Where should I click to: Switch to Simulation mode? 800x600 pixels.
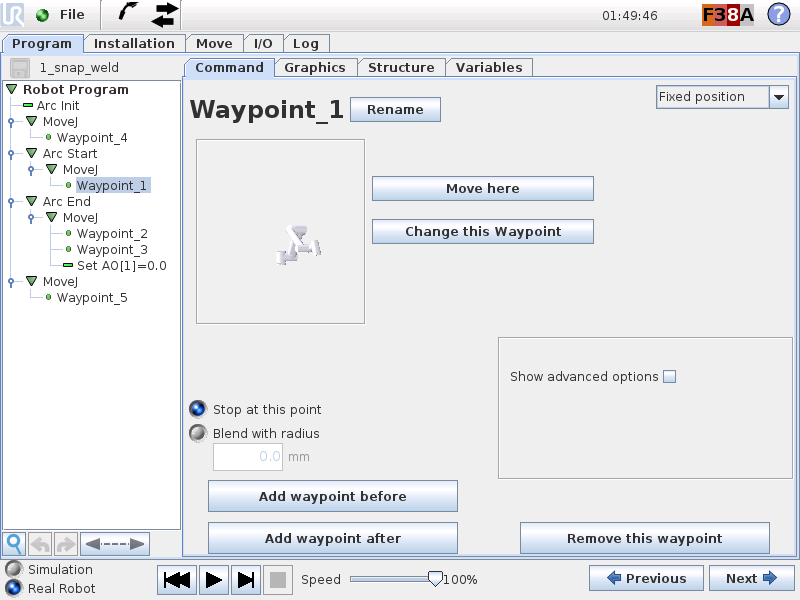[x=14, y=568]
